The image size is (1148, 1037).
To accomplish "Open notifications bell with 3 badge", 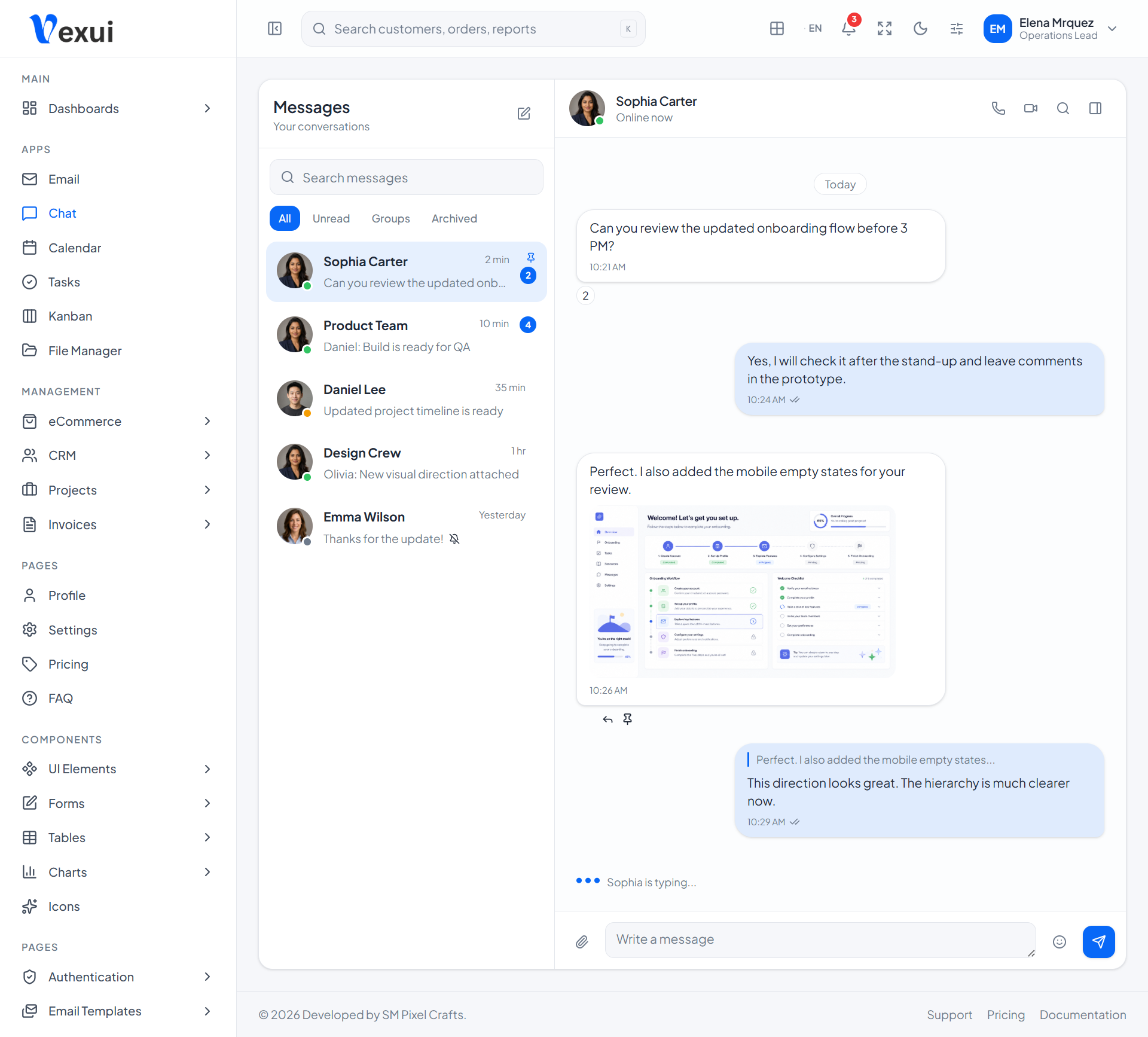I will [849, 29].
